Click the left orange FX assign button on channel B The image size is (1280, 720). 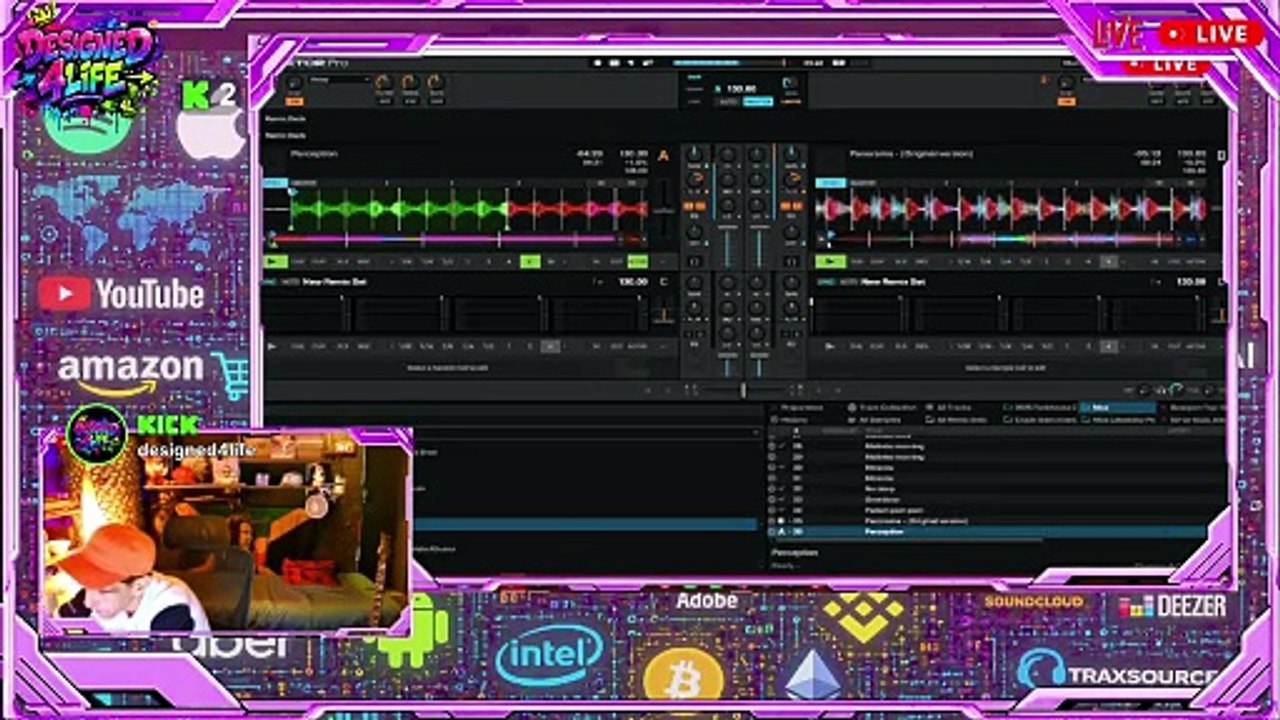786,205
